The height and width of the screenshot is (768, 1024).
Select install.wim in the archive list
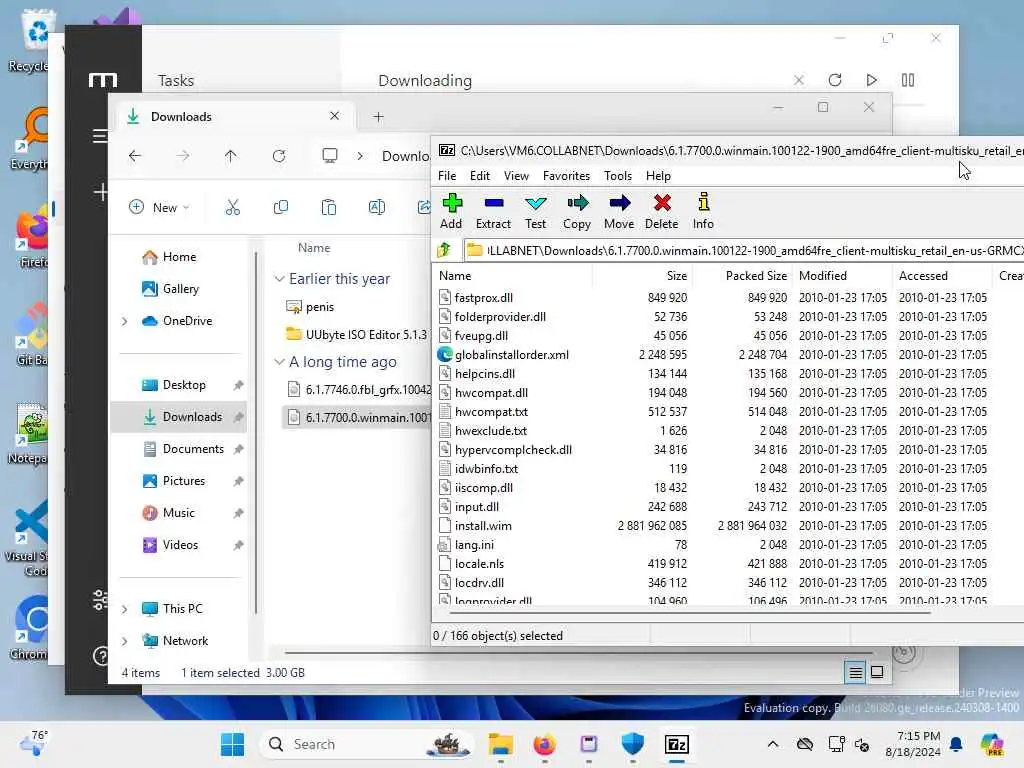(x=483, y=526)
